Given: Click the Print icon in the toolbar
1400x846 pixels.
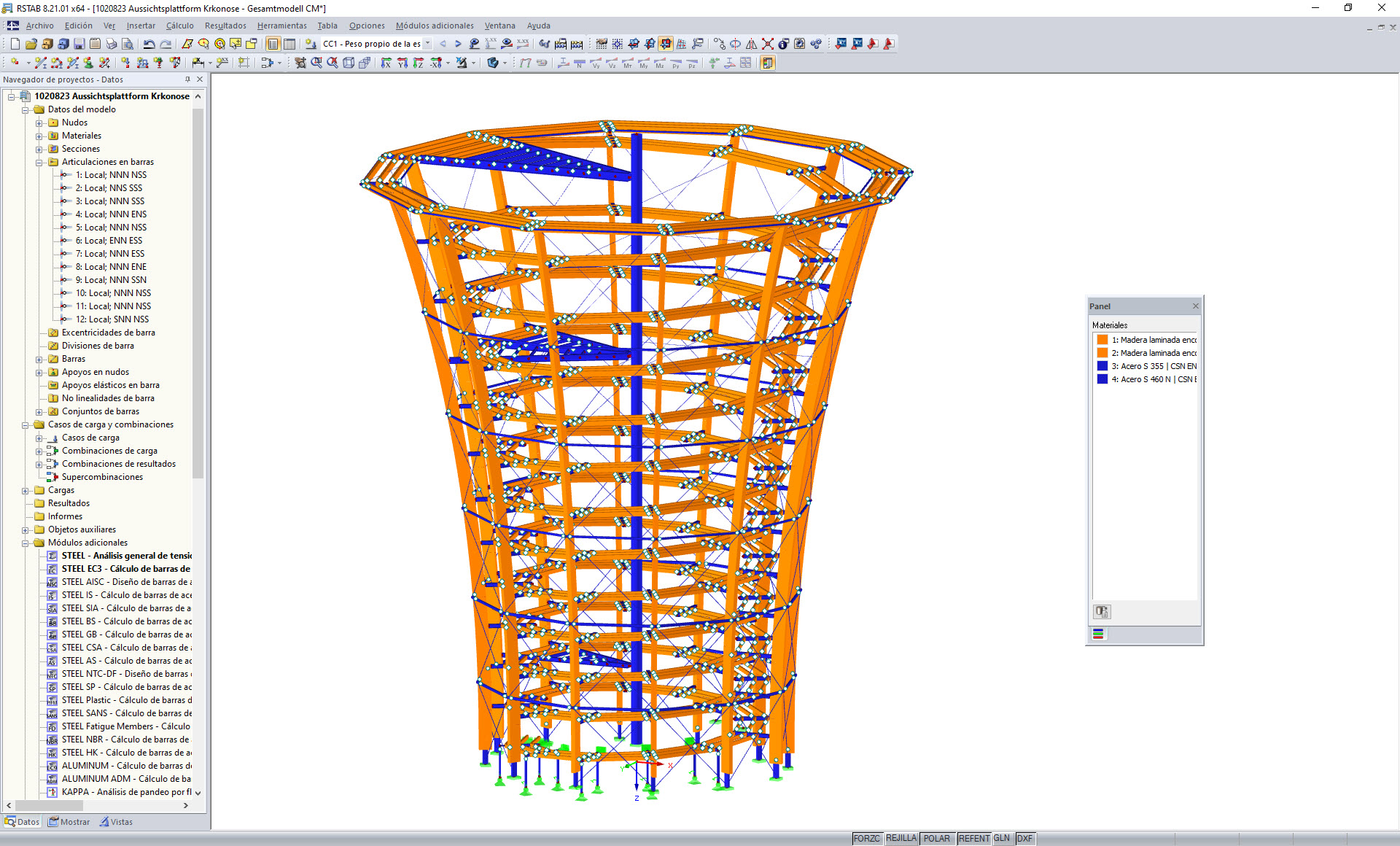Looking at the screenshot, I should click(x=111, y=44).
